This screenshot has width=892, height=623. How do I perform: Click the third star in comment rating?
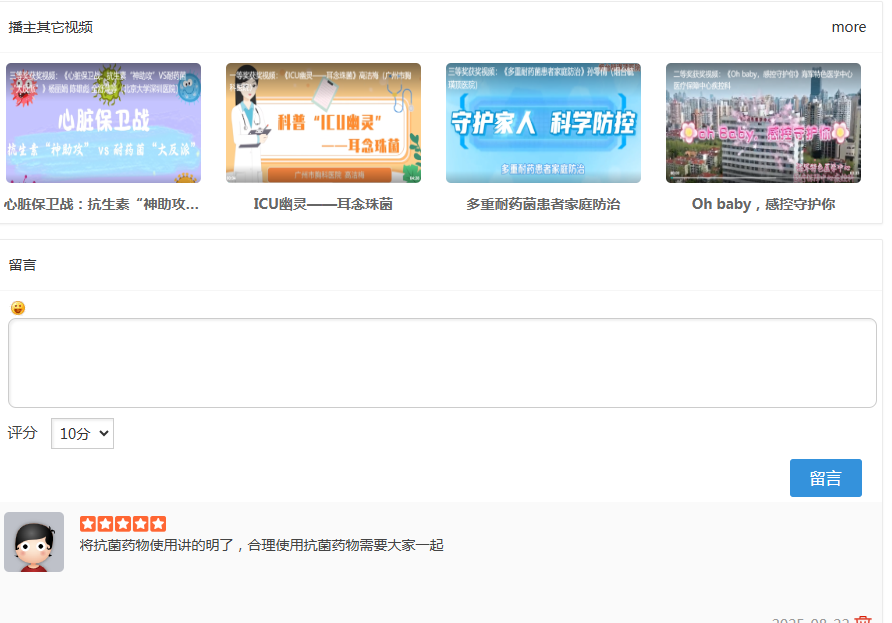(123, 524)
